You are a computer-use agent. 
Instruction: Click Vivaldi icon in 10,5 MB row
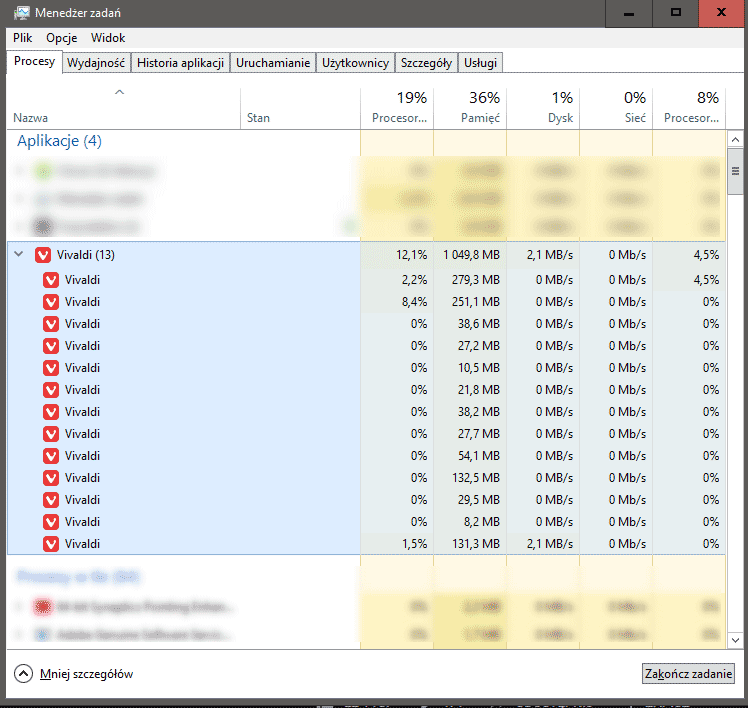[51, 368]
